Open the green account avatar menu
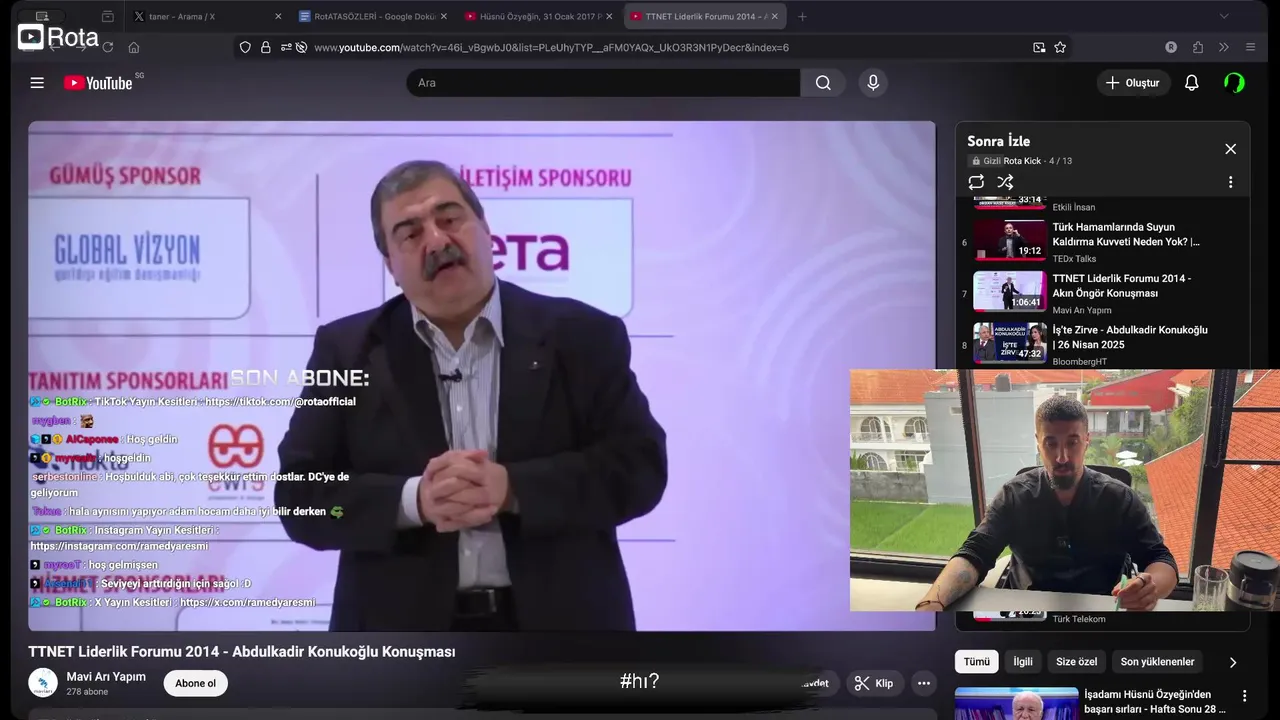Screen dimensions: 1280x720 [x=1234, y=83]
